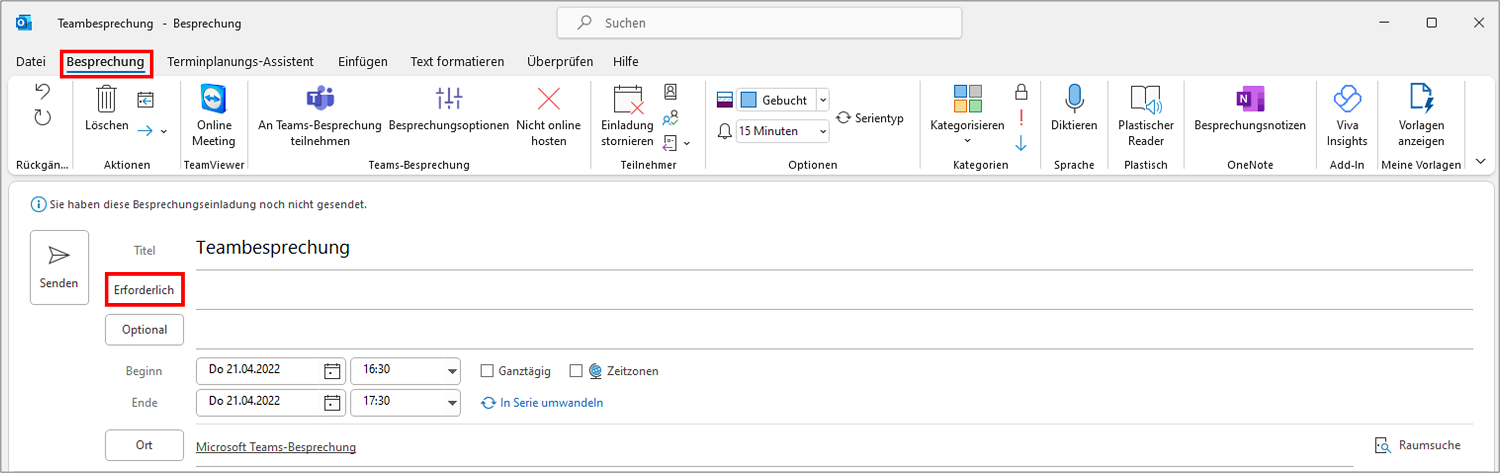Join via An Teams-Besprechung teilnehmen

320,116
